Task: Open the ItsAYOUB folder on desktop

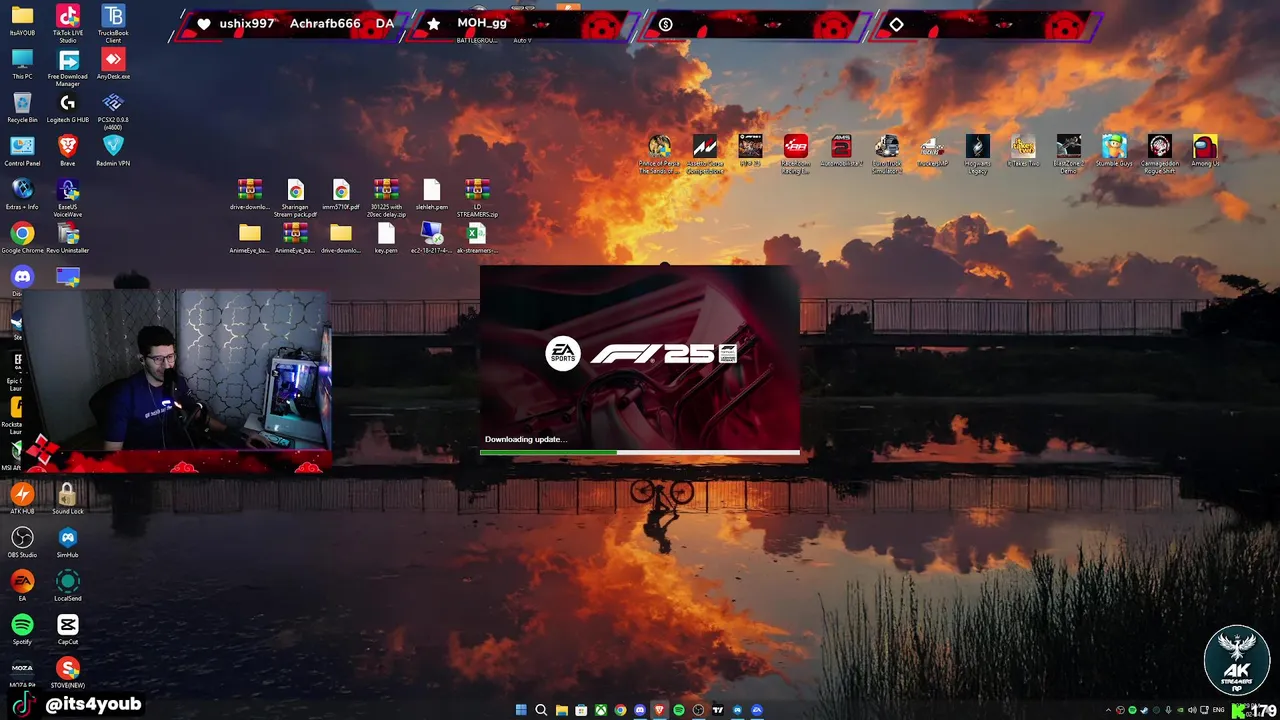Action: click(x=22, y=20)
